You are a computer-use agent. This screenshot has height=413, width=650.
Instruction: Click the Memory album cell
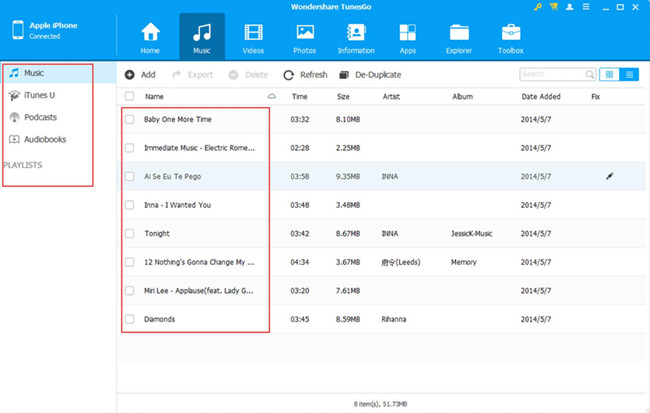tap(463, 262)
